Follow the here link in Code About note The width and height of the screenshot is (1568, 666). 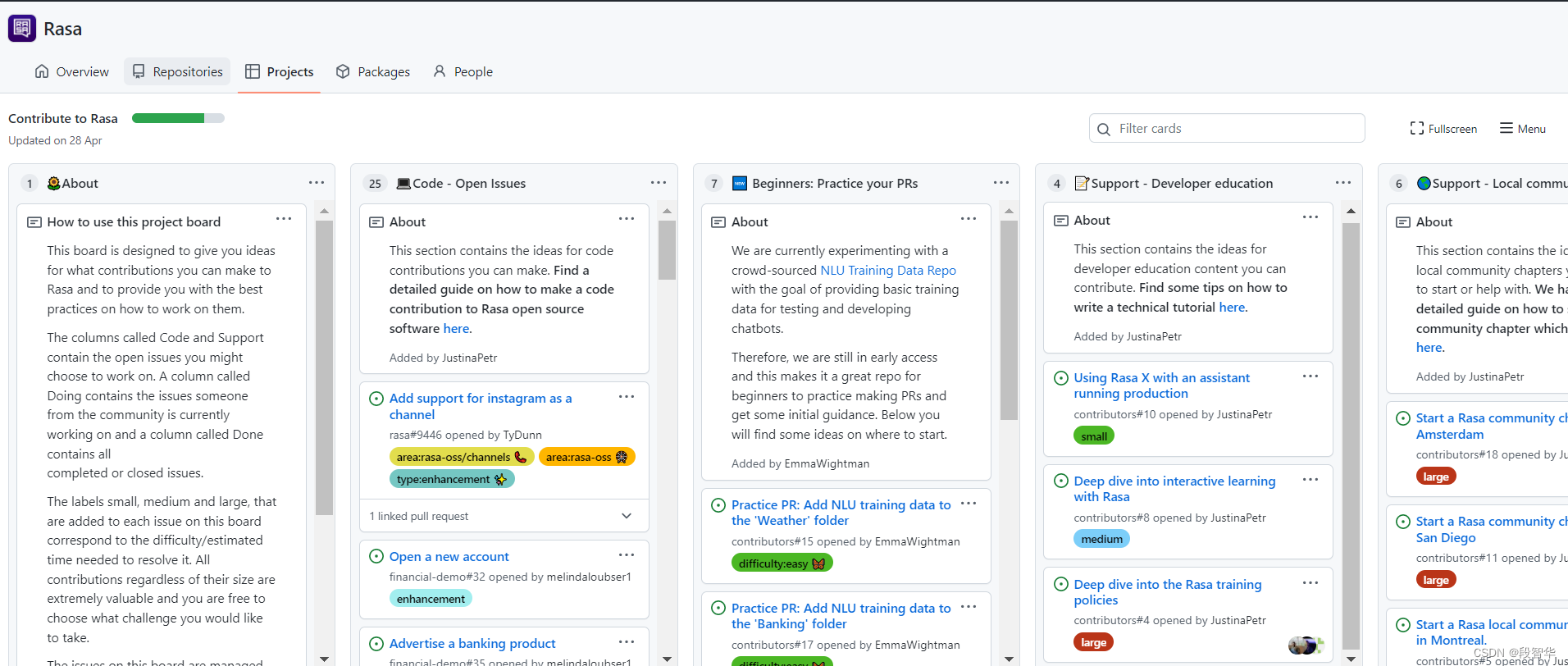pyautogui.click(x=456, y=328)
